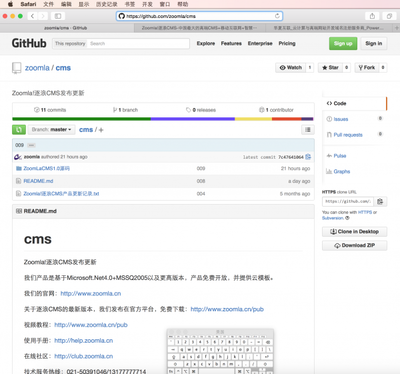Screen dimensions: 400x374
Task: Open the 帮助 menu
Action: pos(183,4)
